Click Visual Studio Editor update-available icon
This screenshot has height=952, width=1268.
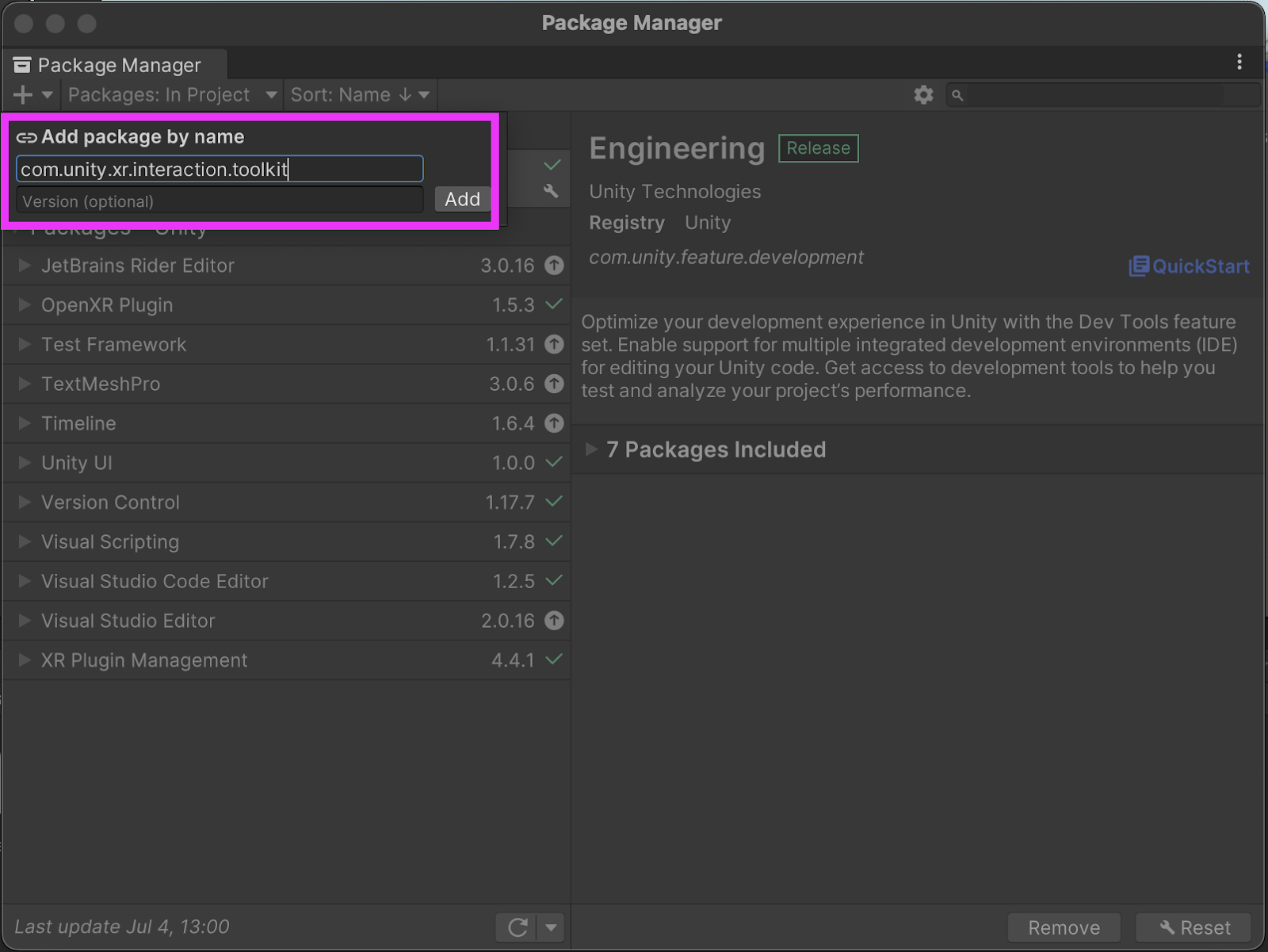pyautogui.click(x=554, y=621)
